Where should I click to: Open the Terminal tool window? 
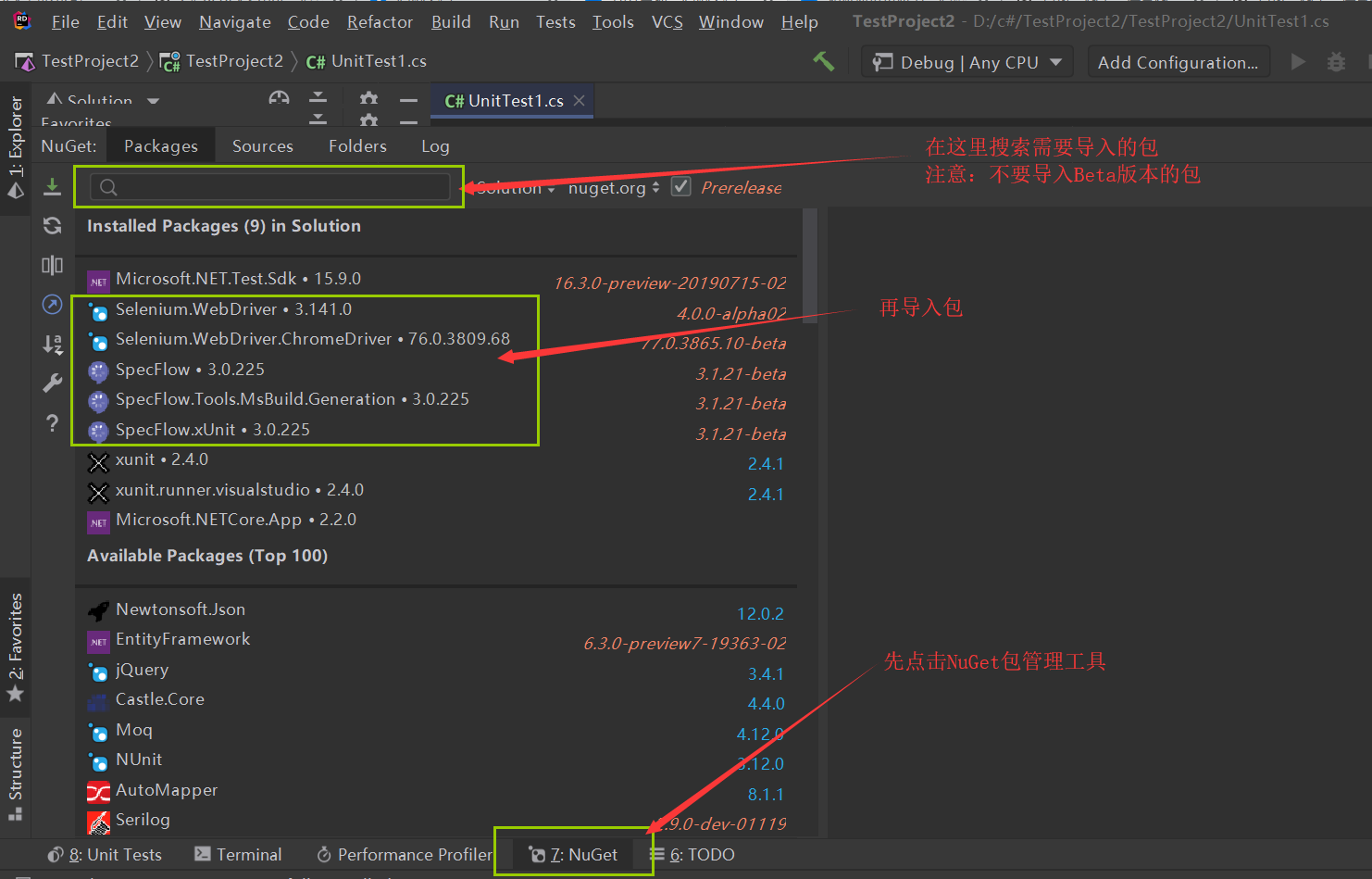point(238,854)
